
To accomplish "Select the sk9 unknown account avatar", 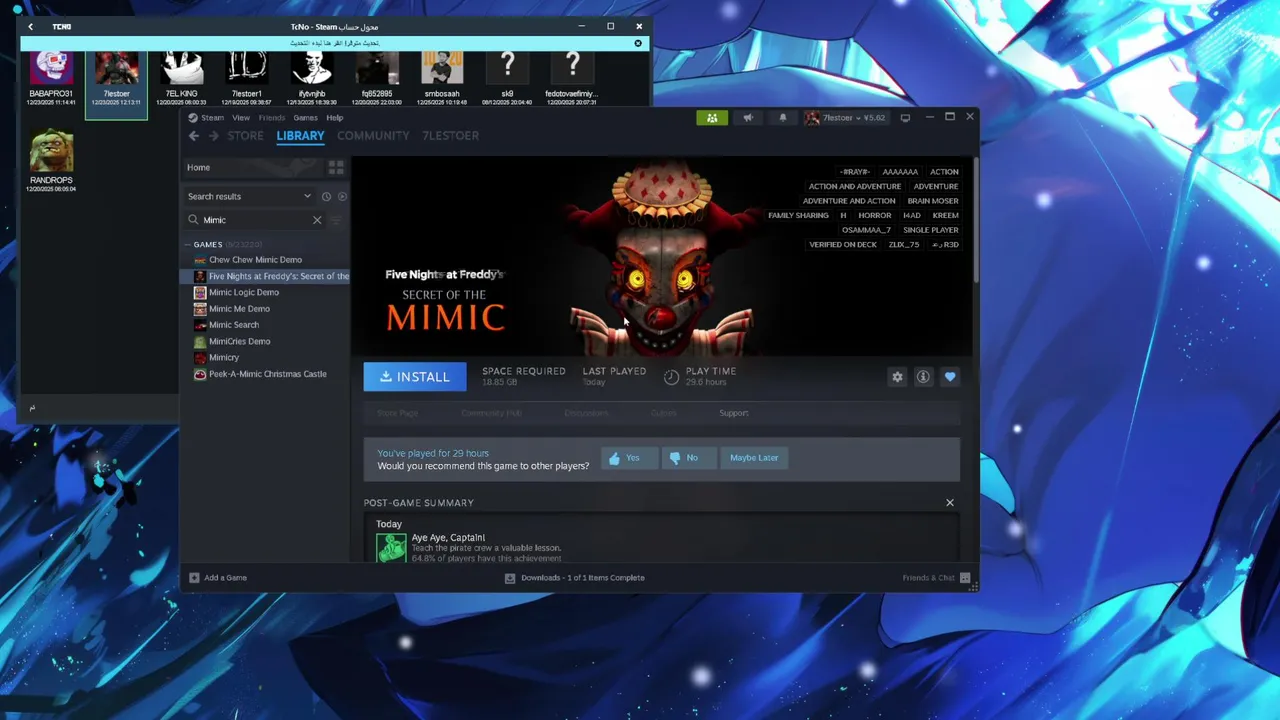I will pos(507,69).
